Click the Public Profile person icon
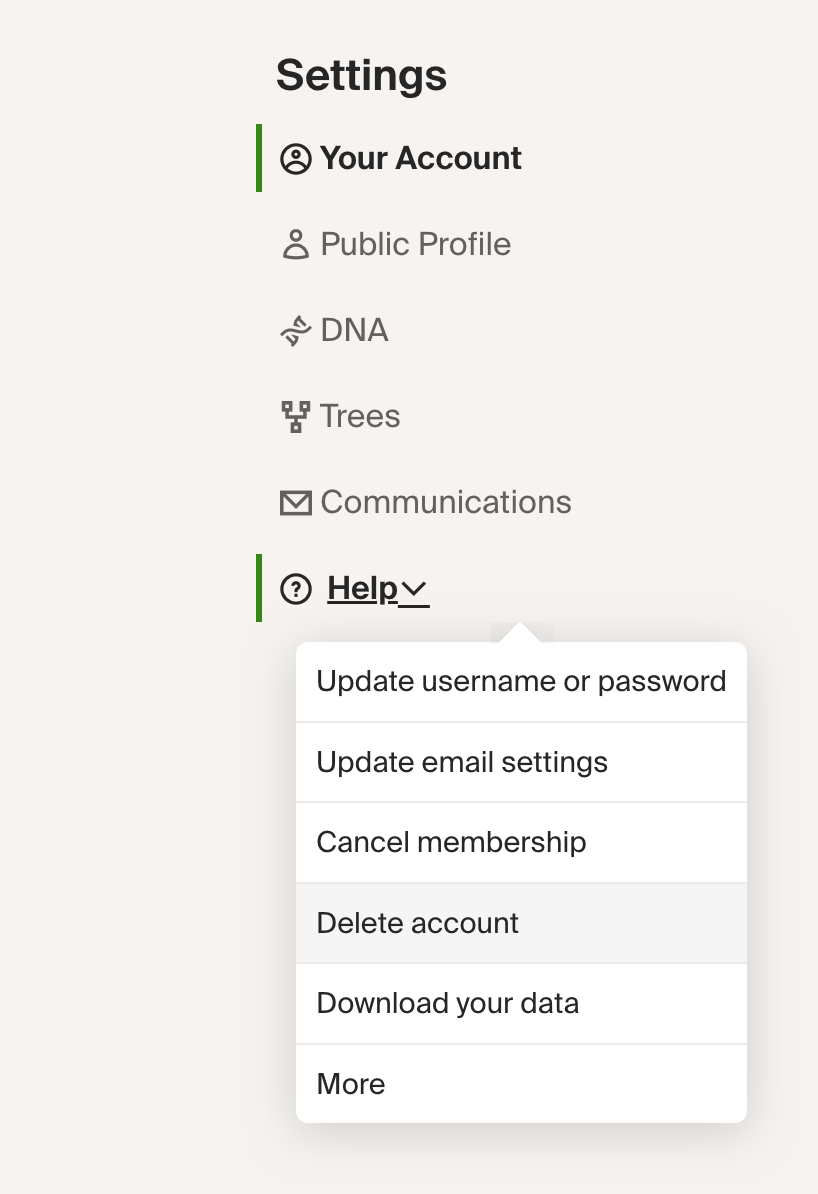 296,244
